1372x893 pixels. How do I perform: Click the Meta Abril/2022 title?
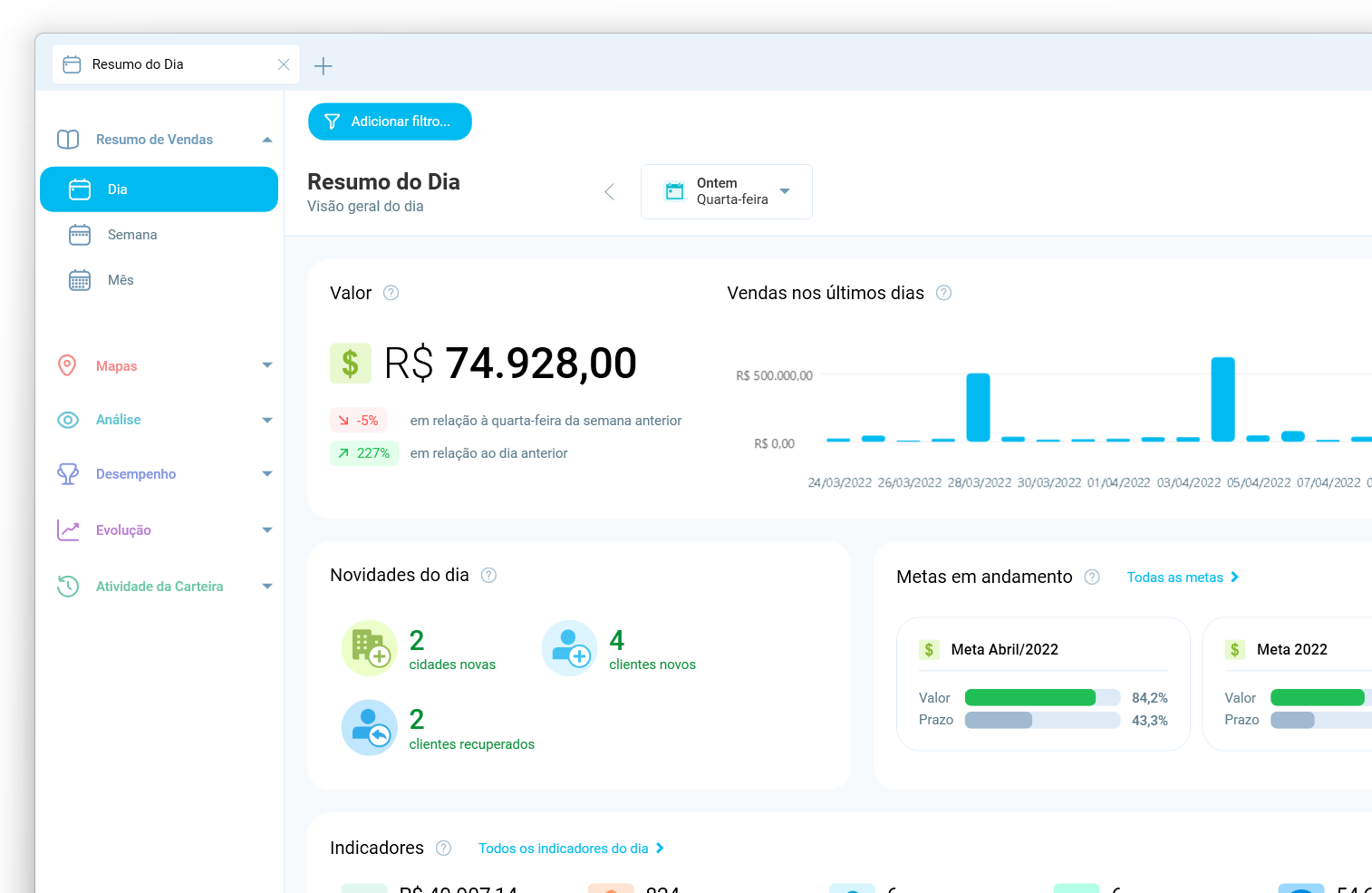coord(1005,649)
